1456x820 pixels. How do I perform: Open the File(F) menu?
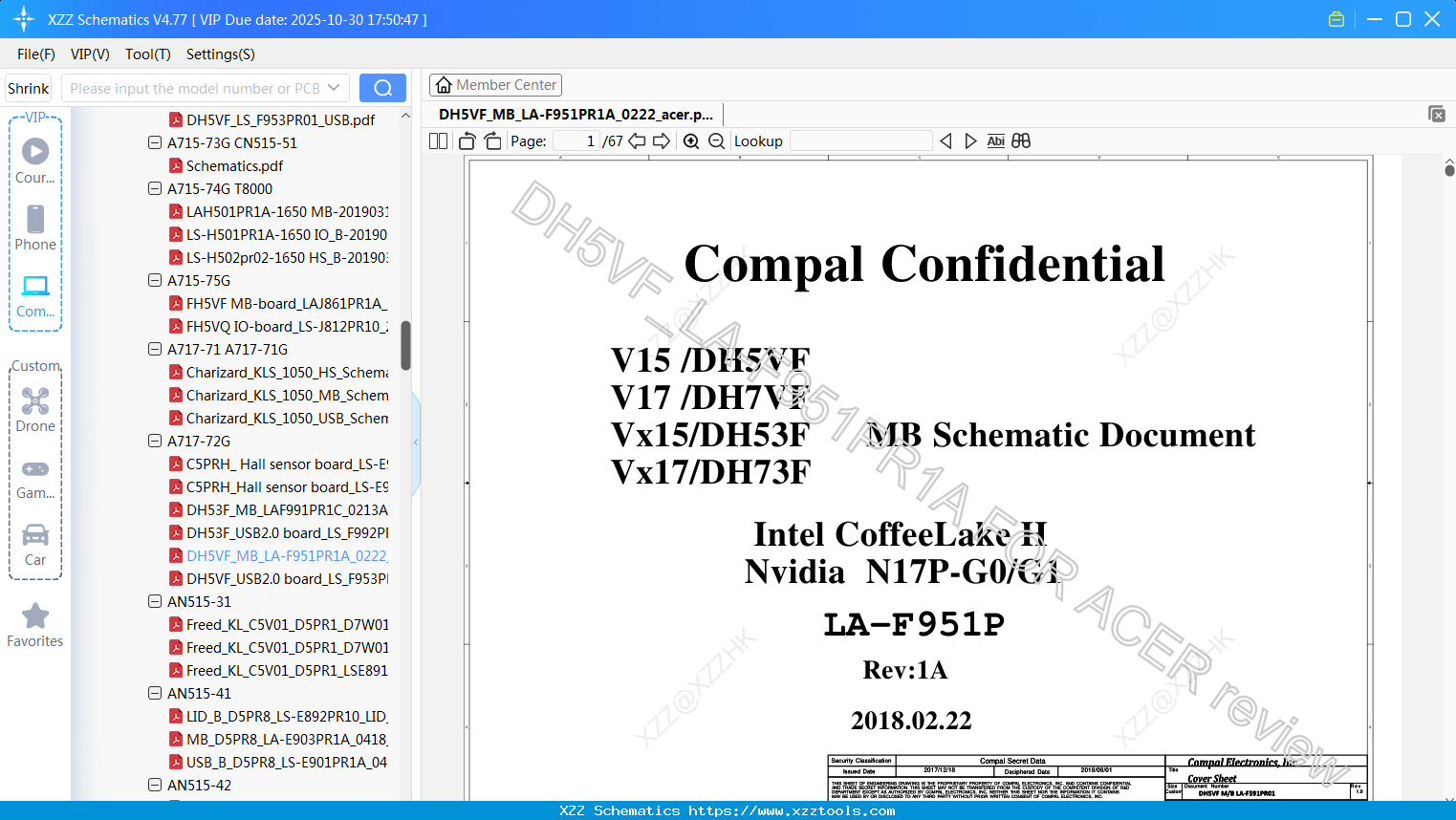(36, 54)
